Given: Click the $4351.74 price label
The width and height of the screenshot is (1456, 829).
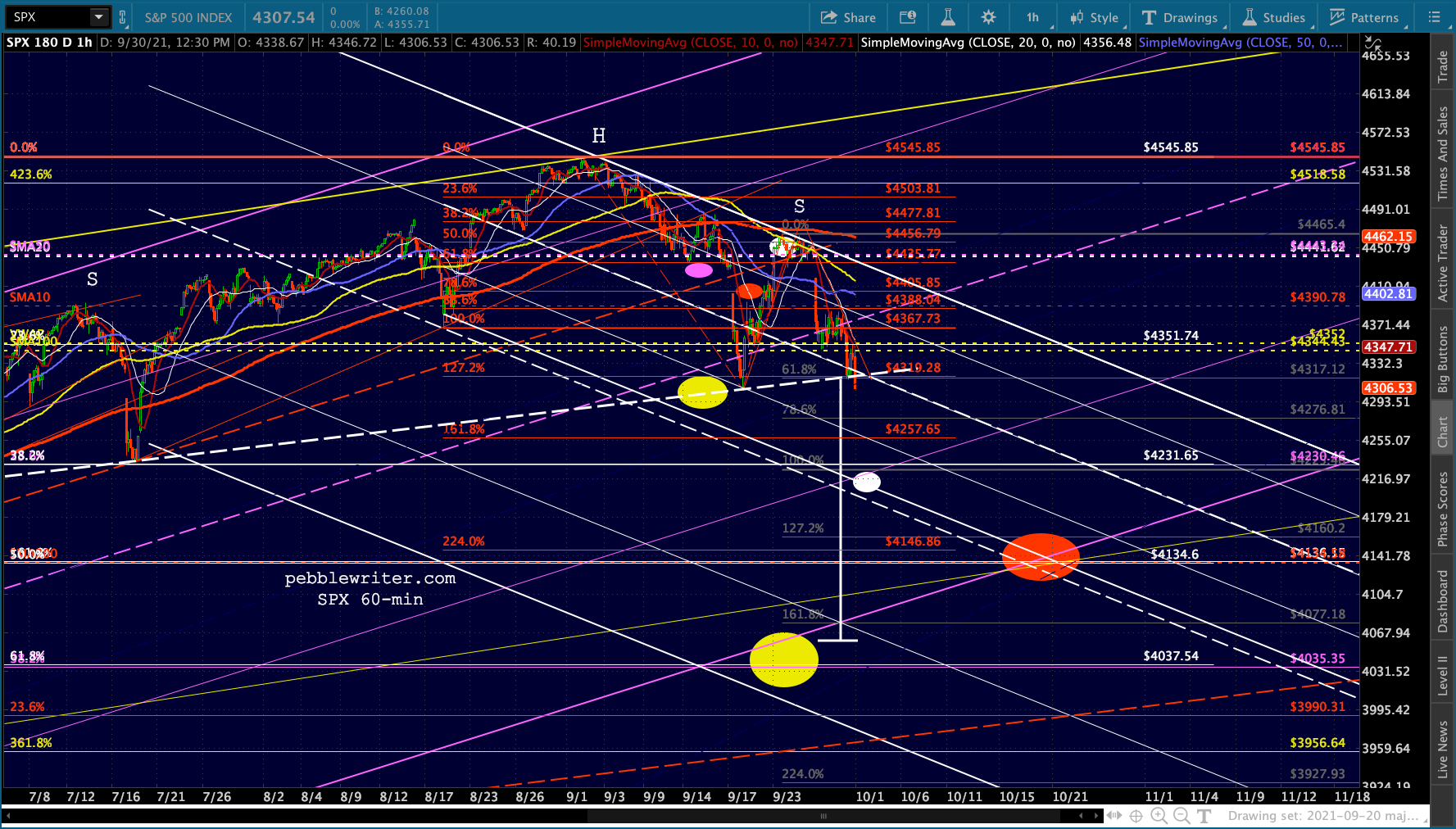Looking at the screenshot, I should click(x=1171, y=336).
